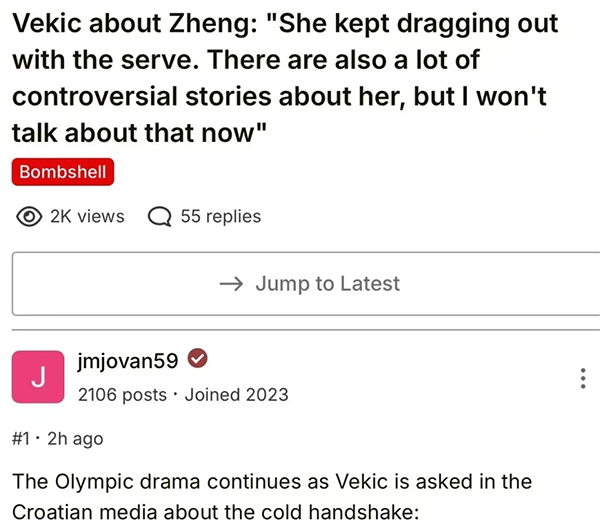Select the red Bombshell tag
The width and height of the screenshot is (600, 530).
coord(63,171)
